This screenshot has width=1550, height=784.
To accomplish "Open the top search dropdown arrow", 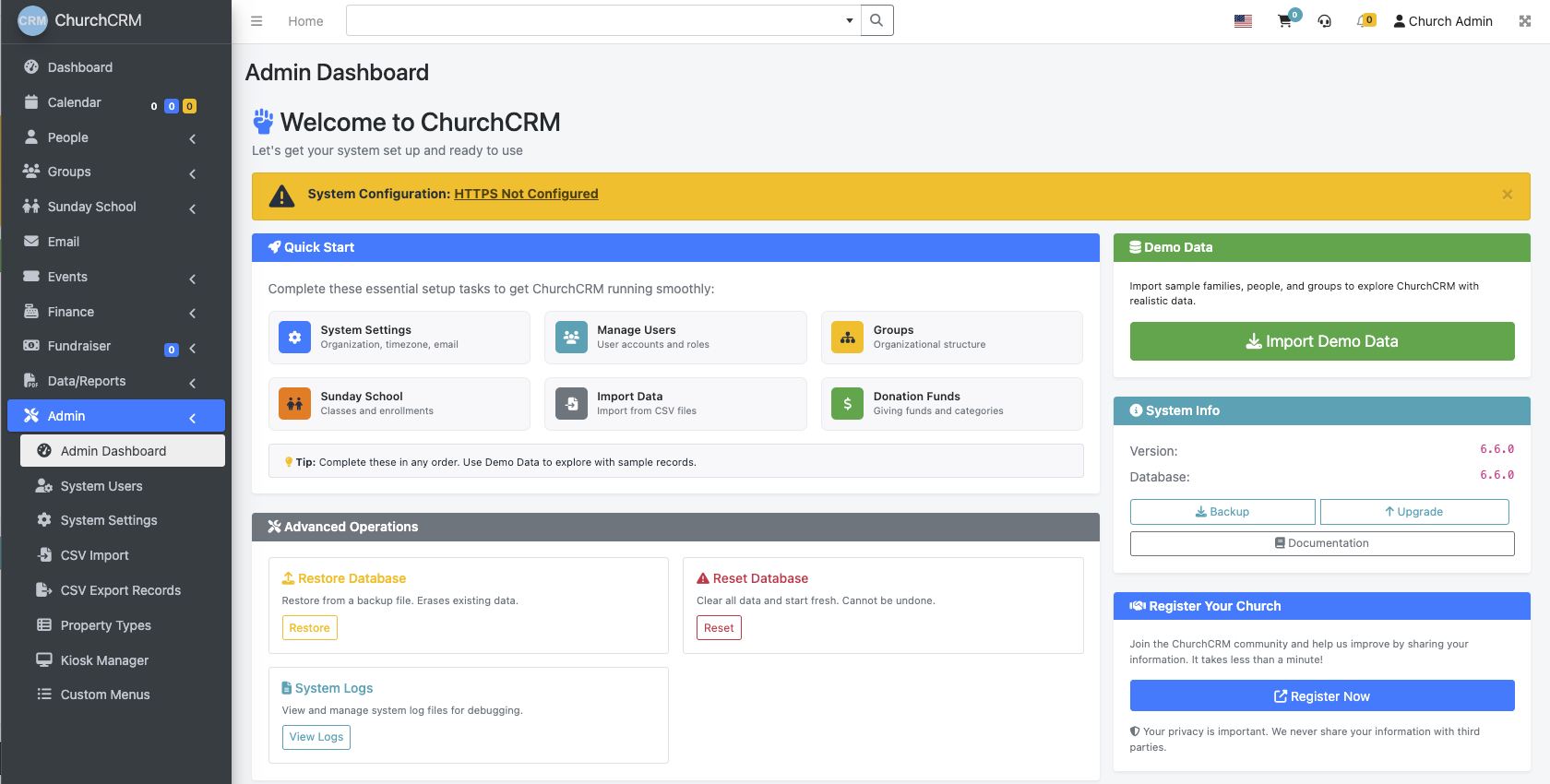I will (850, 20).
